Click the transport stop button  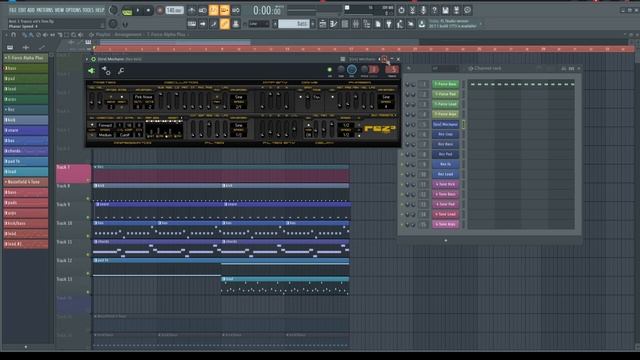[x=148, y=11]
